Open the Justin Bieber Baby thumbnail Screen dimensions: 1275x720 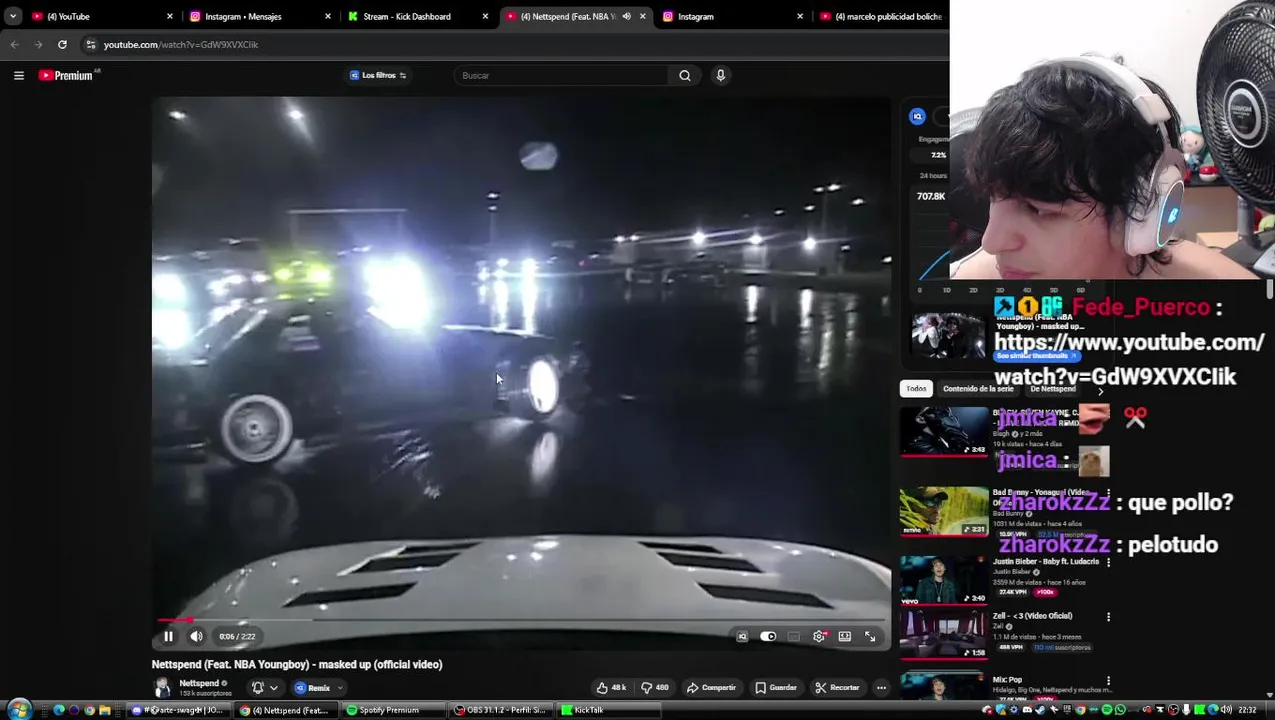(x=943, y=580)
